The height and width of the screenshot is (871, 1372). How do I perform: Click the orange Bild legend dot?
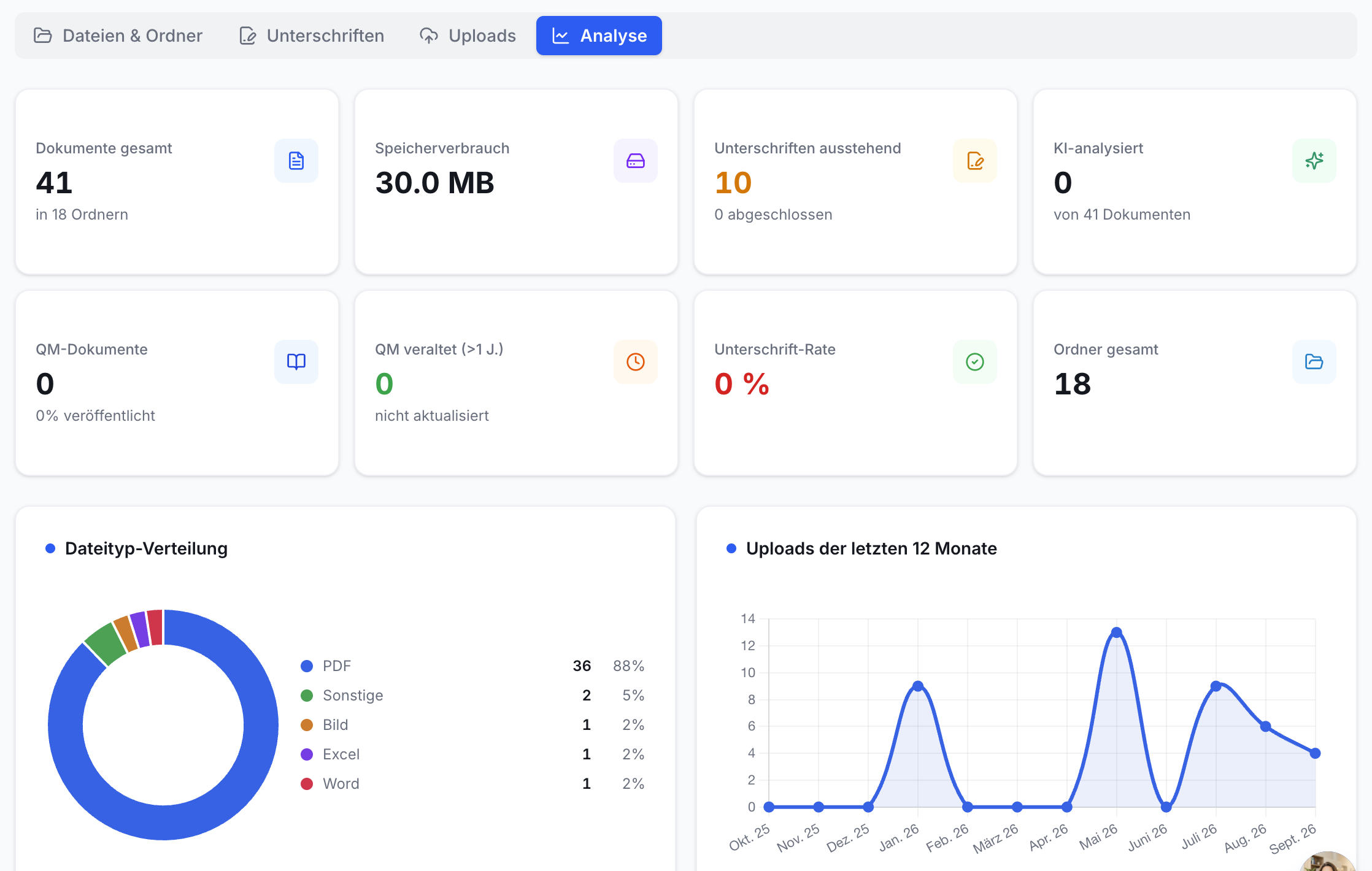point(307,725)
